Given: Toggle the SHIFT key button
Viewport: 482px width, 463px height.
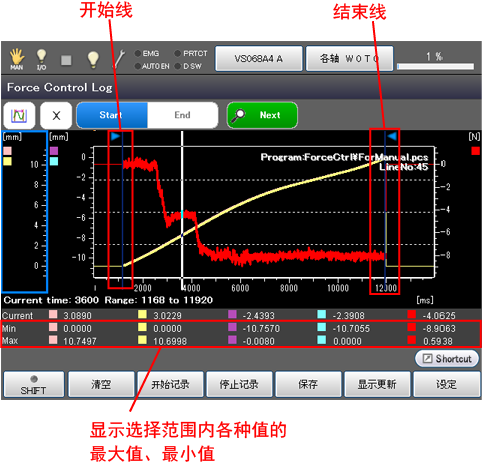Looking at the screenshot, I should click(x=34, y=385).
